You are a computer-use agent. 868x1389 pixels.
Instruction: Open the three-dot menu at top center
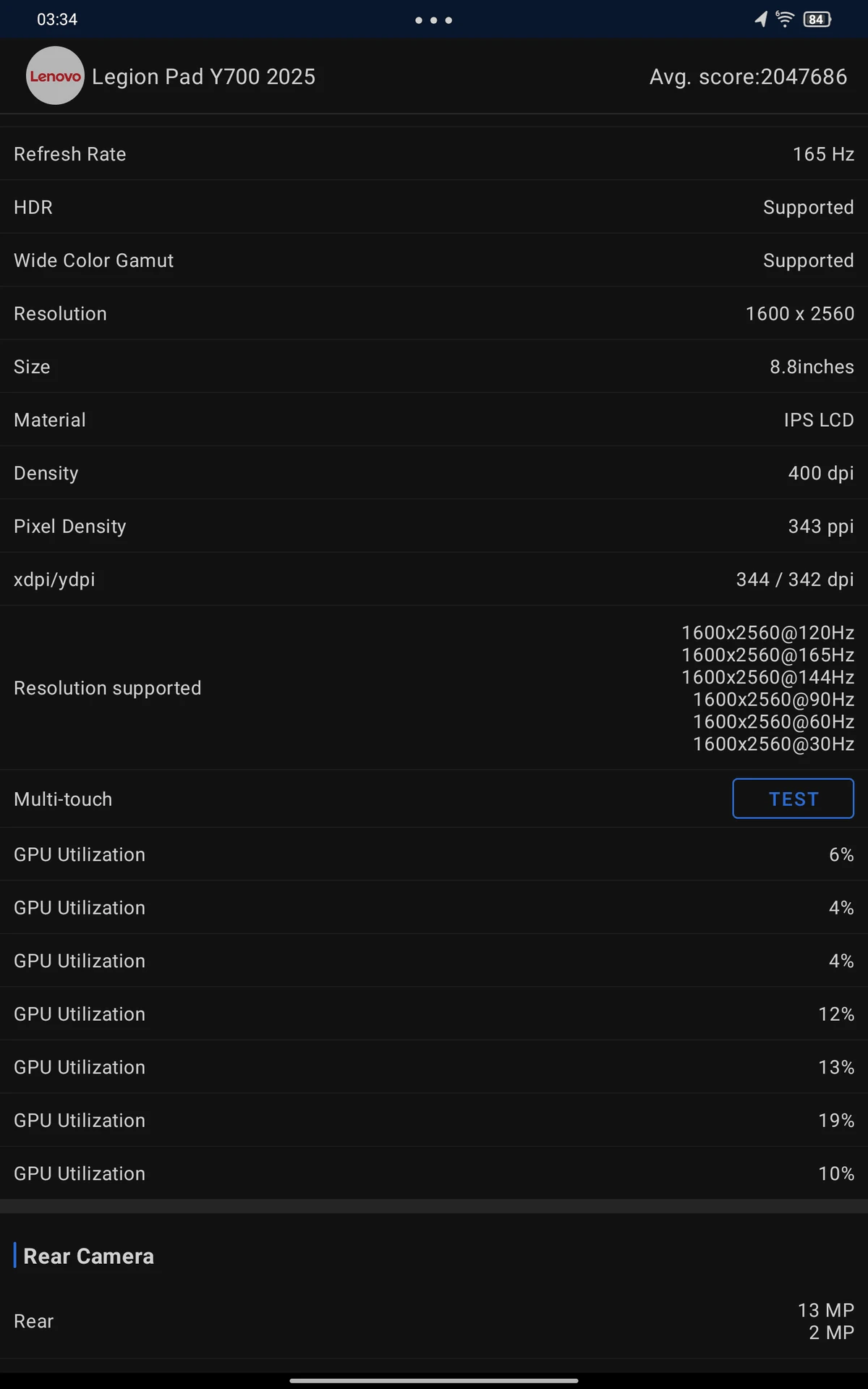point(434,20)
